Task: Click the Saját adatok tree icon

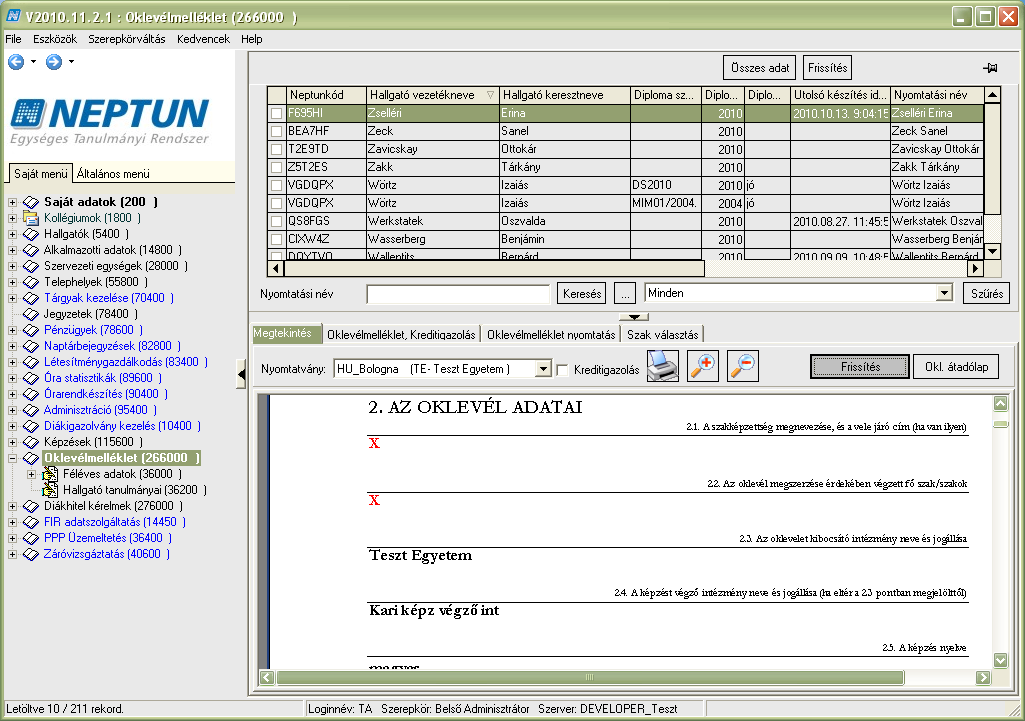Action: (x=31, y=202)
